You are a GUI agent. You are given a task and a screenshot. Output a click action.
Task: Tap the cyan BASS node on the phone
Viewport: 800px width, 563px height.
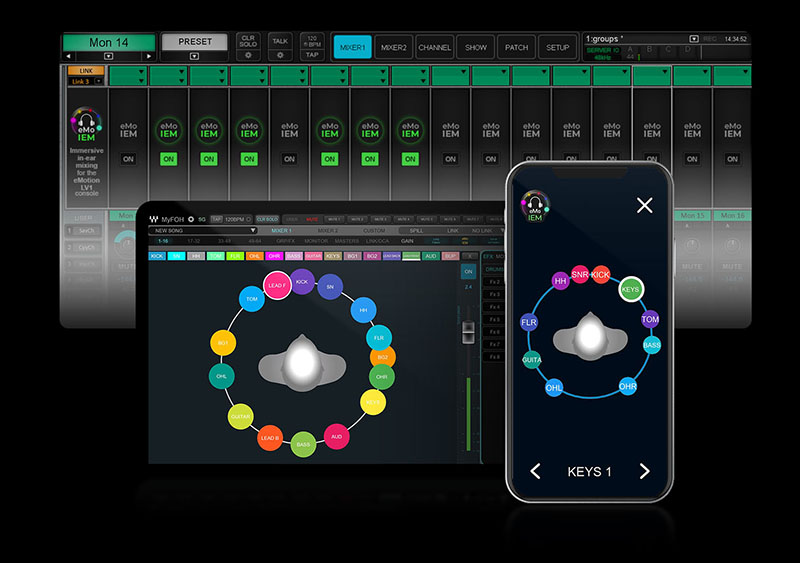click(x=652, y=345)
